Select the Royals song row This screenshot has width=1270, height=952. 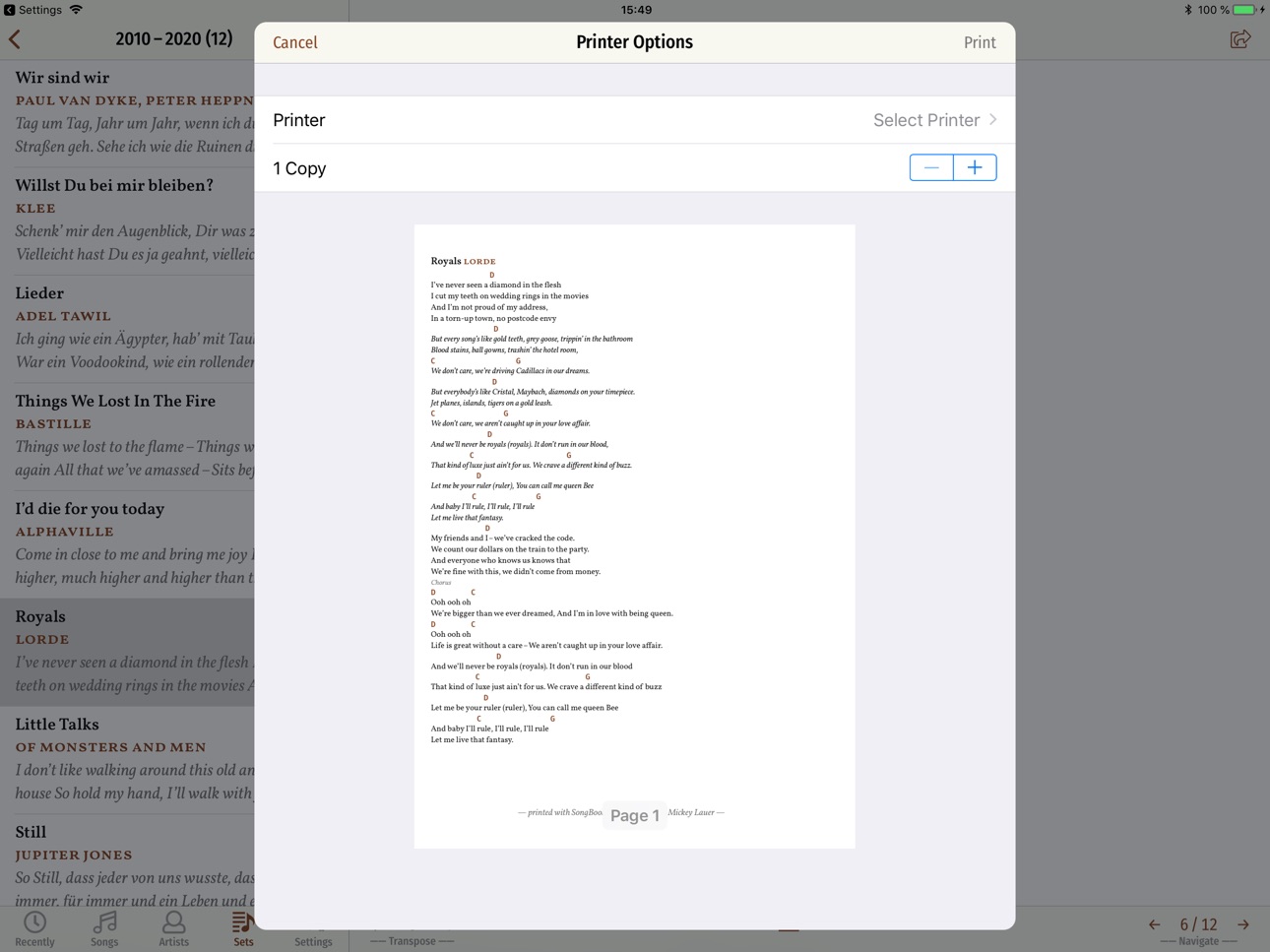pyautogui.click(x=128, y=652)
